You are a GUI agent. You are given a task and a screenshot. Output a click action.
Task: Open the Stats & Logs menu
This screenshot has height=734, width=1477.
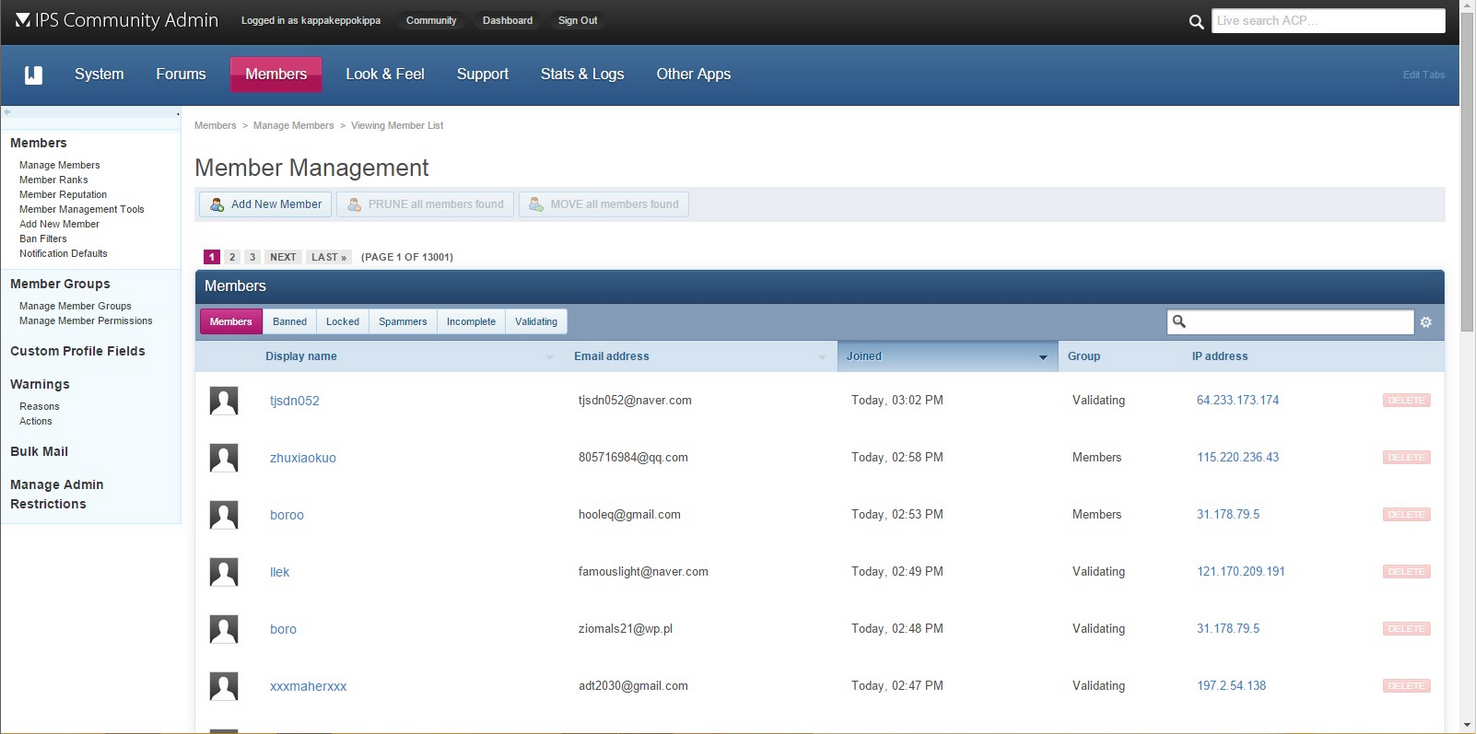click(582, 74)
